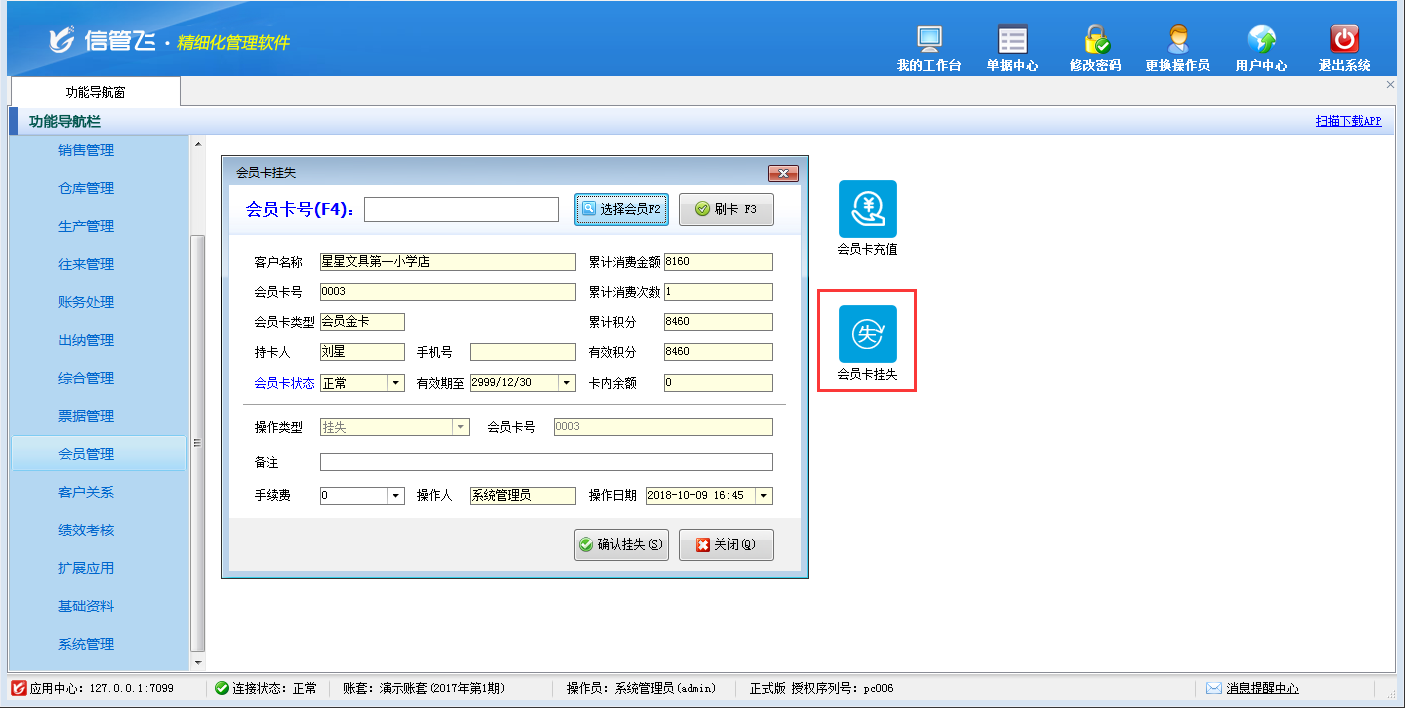
Task: Click the 会员卡号(F4) input field
Action: [461, 209]
